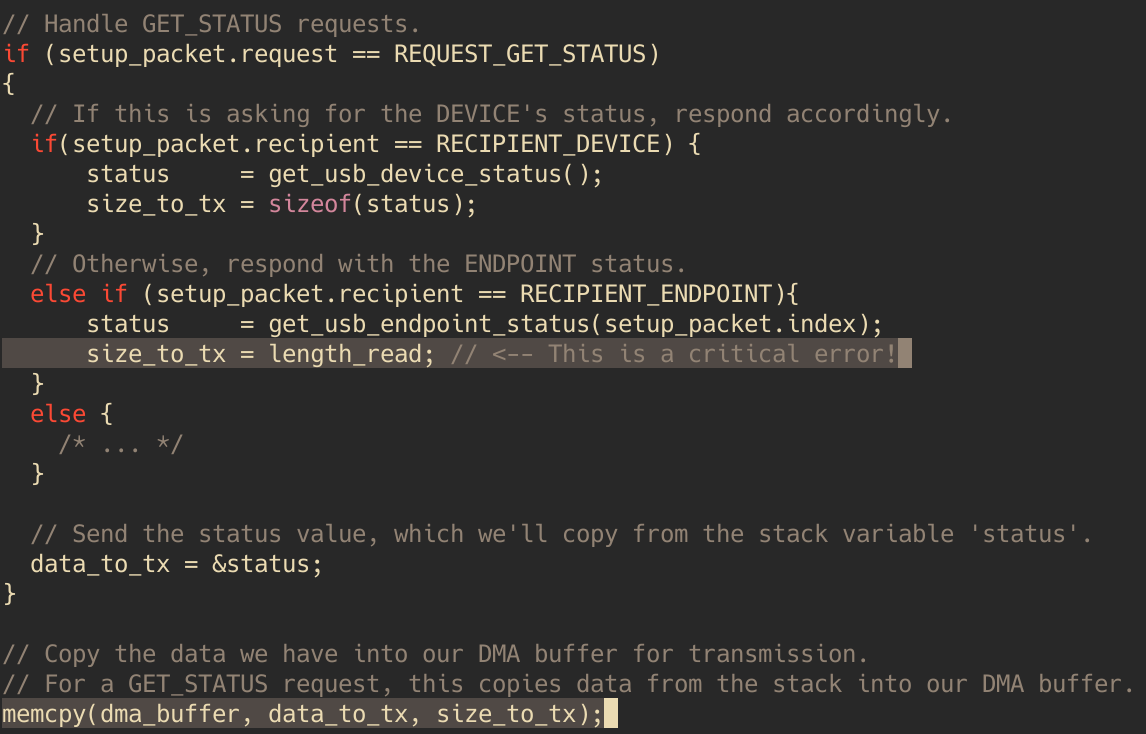1146x734 pixels.
Task: Click the '// Handle GET_STATUS requests.' comment
Action: [x=212, y=24]
